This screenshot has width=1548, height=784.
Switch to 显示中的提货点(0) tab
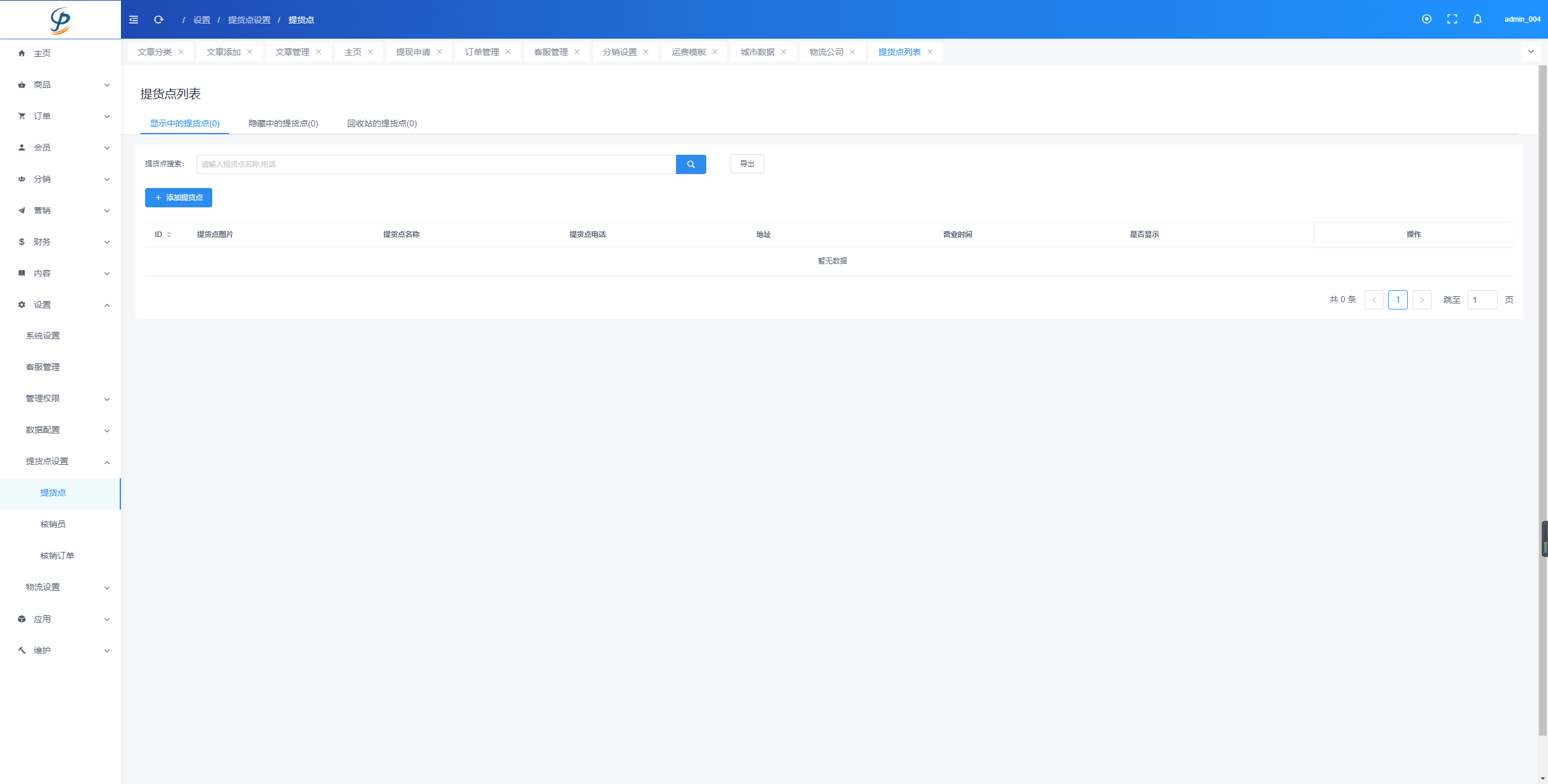184,123
